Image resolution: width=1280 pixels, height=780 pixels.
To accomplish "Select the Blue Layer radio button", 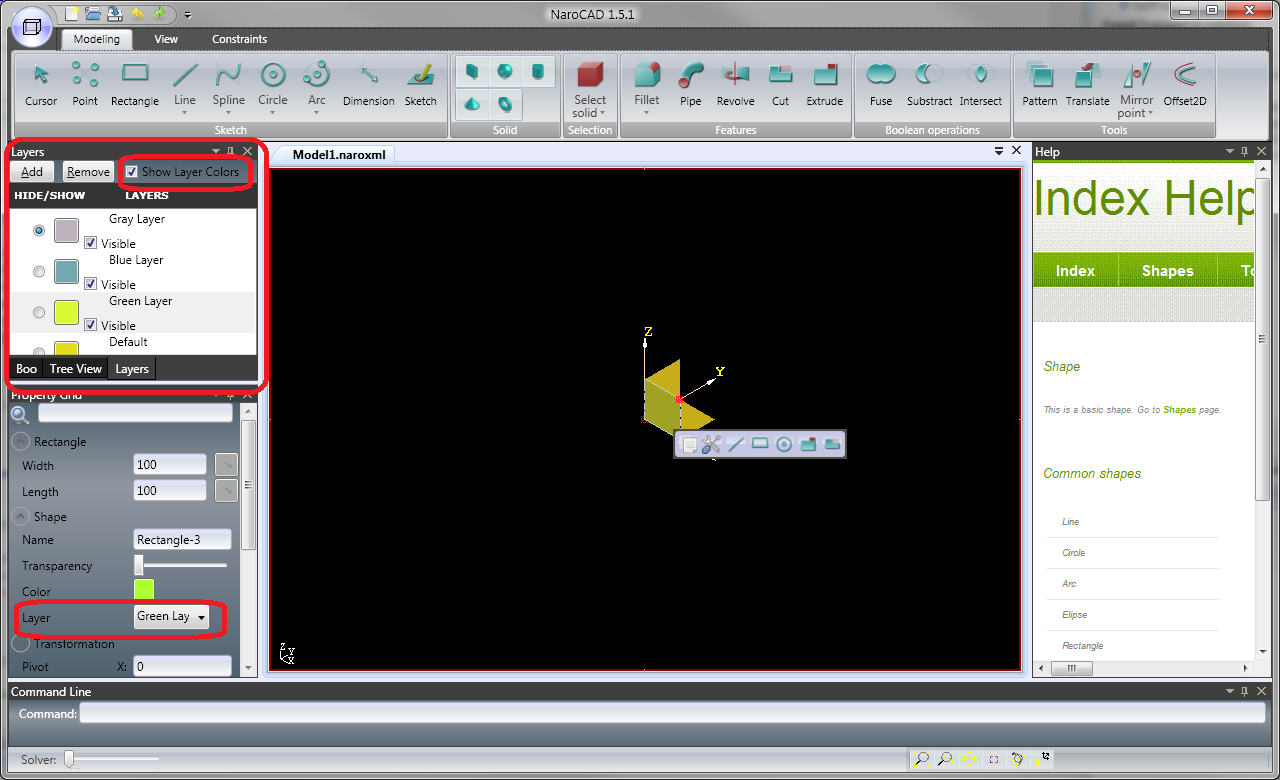I will [x=39, y=272].
